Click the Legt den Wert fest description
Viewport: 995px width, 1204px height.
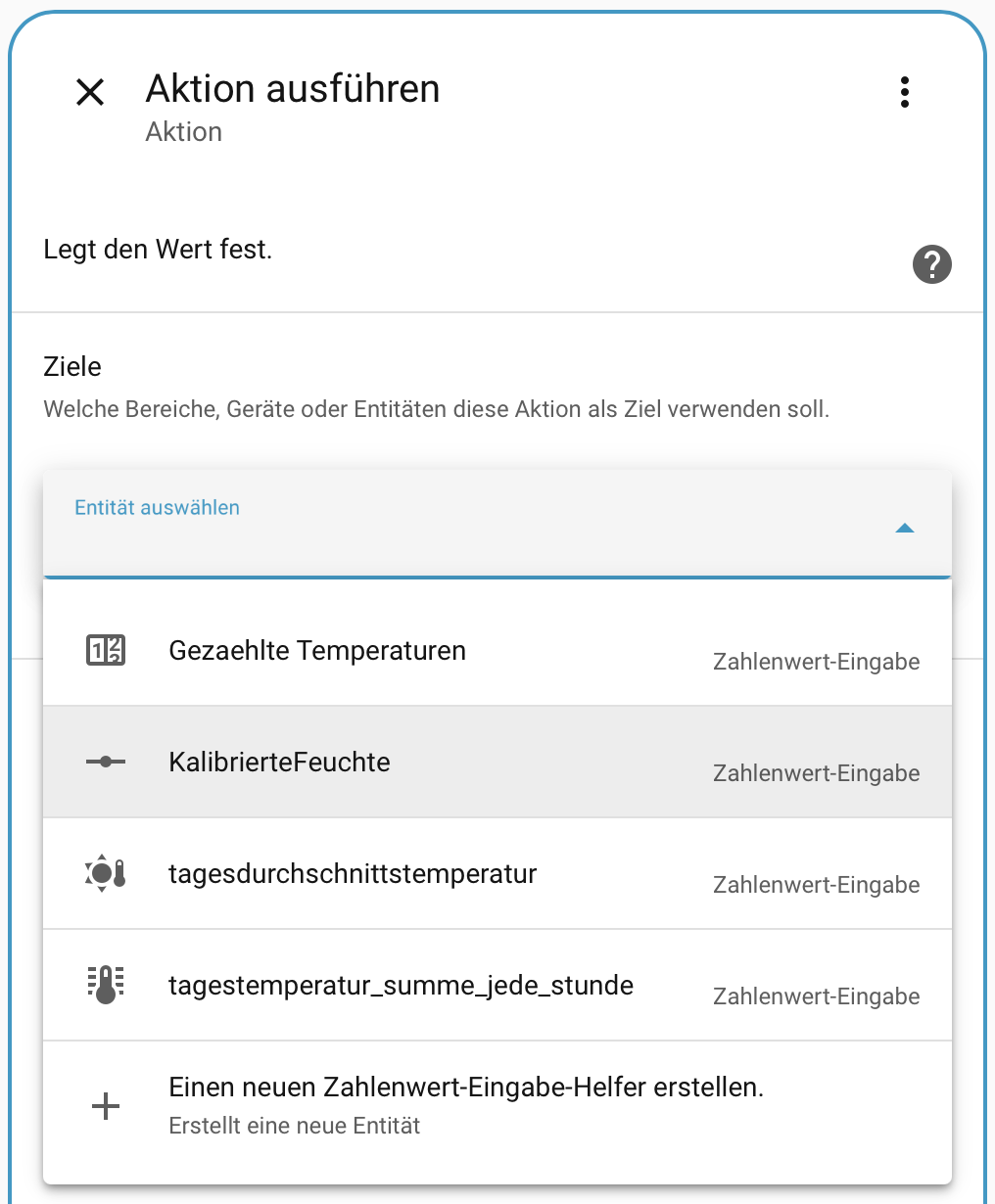tap(158, 250)
